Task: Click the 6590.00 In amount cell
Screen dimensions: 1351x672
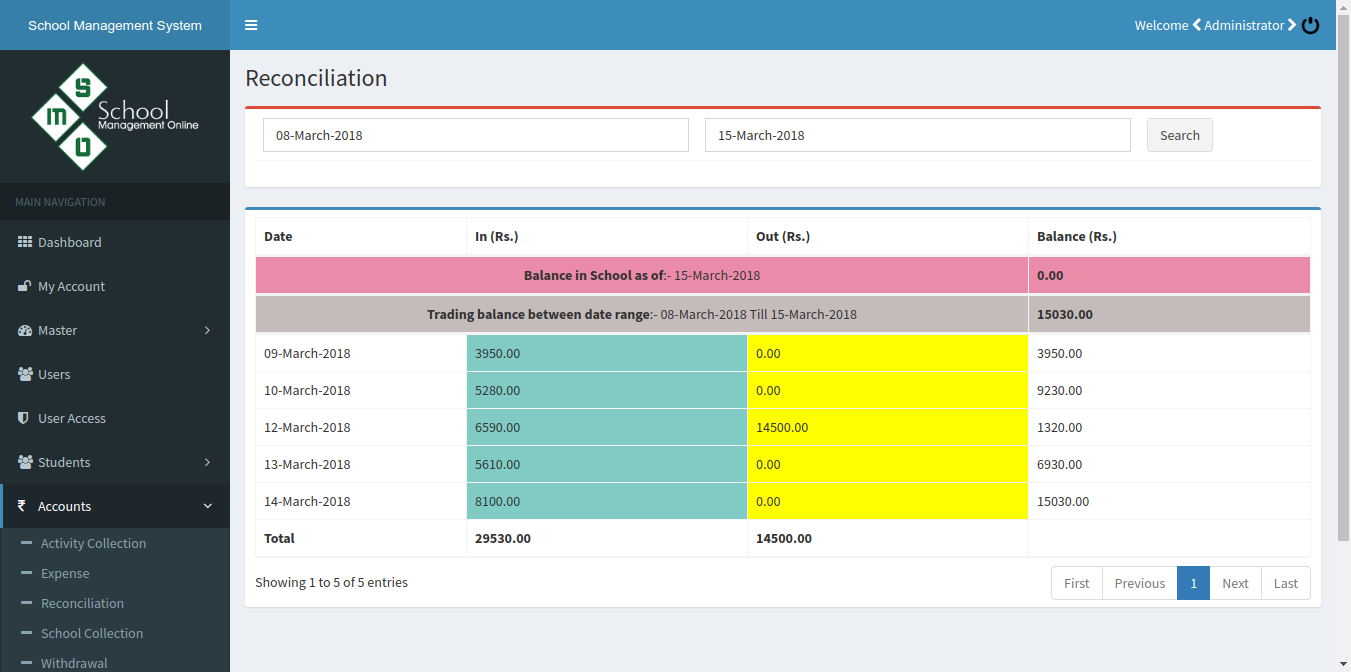Action: click(x=607, y=427)
